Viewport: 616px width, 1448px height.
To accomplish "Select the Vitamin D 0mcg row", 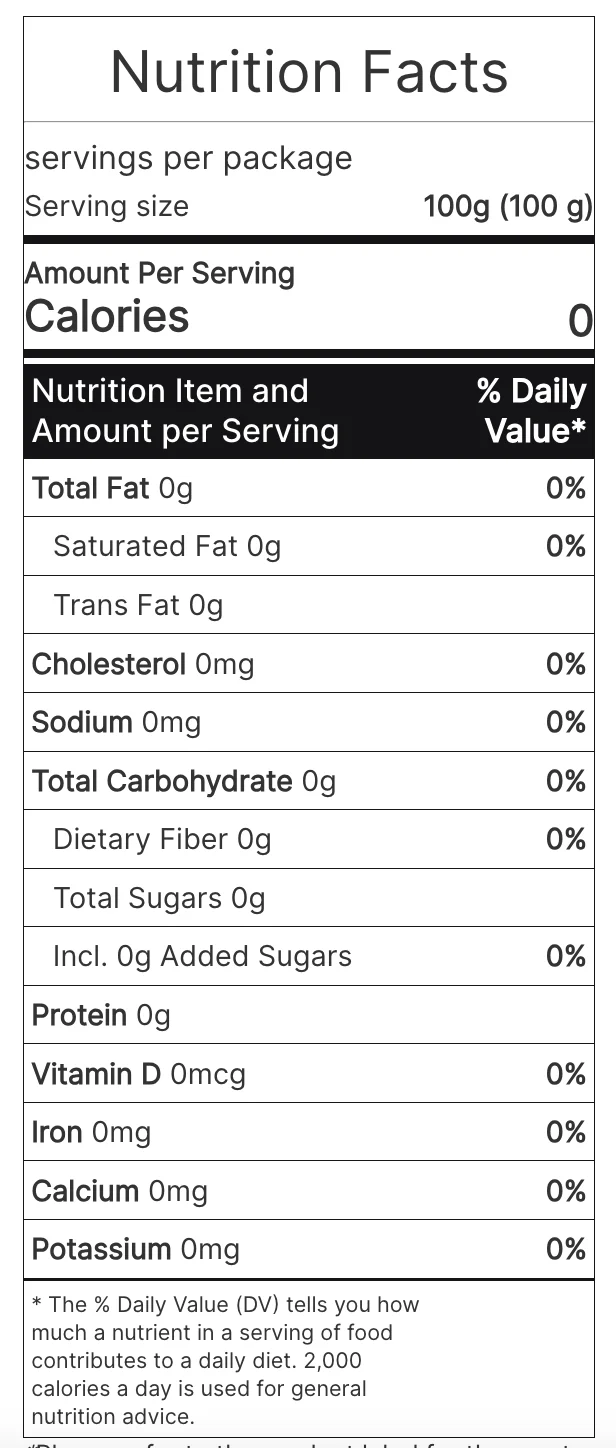I will 309,1074.
